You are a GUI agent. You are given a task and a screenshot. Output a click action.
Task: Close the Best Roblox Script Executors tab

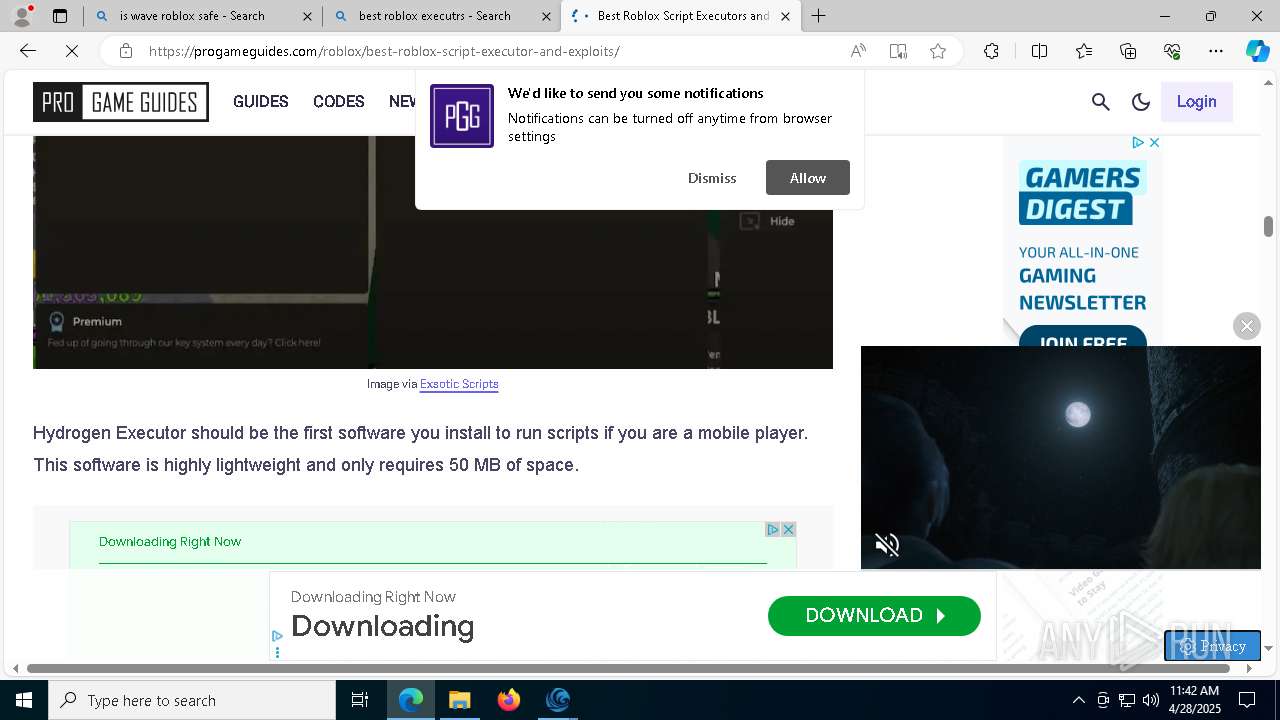(x=785, y=16)
